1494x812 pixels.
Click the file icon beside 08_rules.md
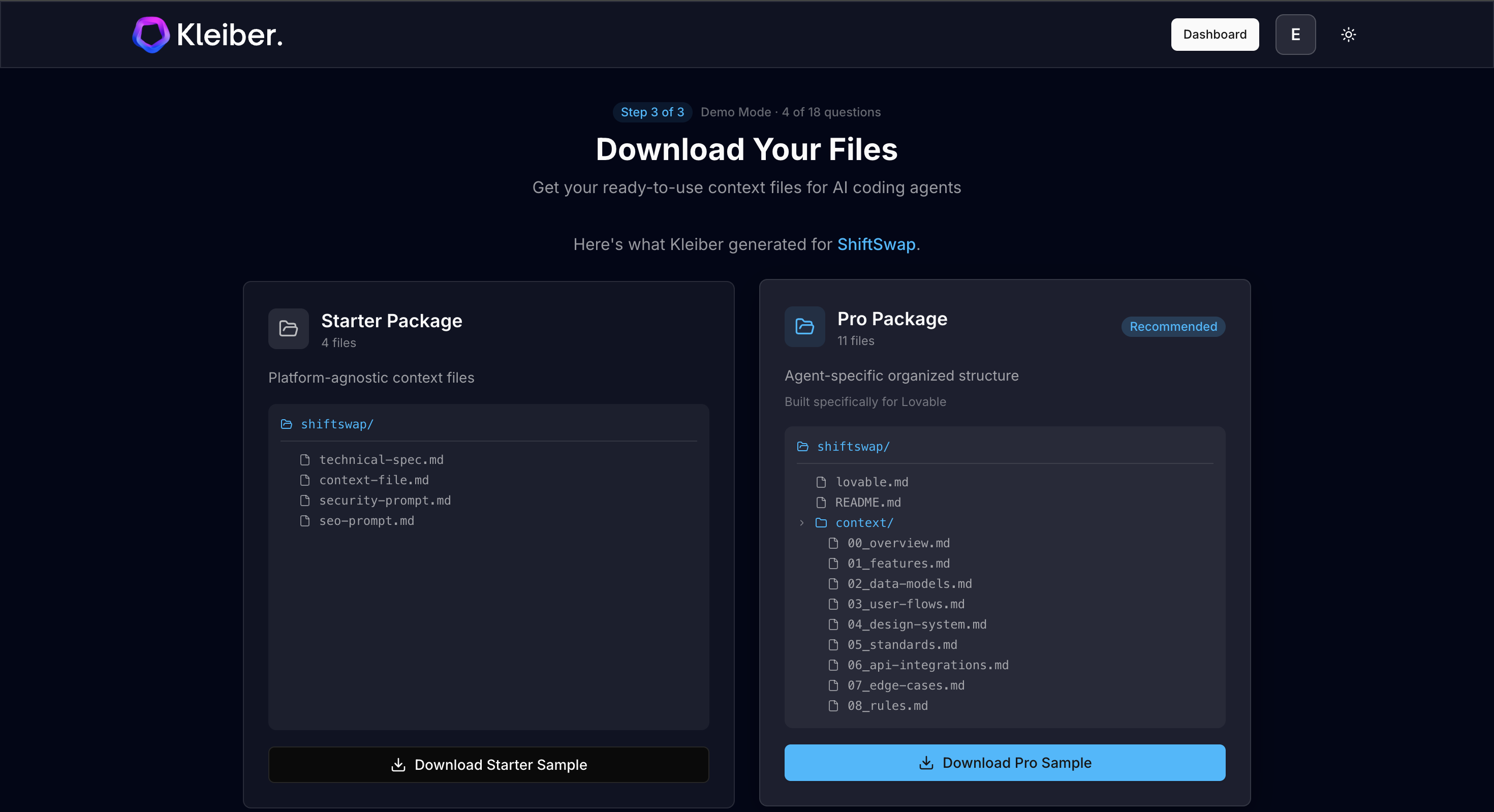tap(833, 706)
